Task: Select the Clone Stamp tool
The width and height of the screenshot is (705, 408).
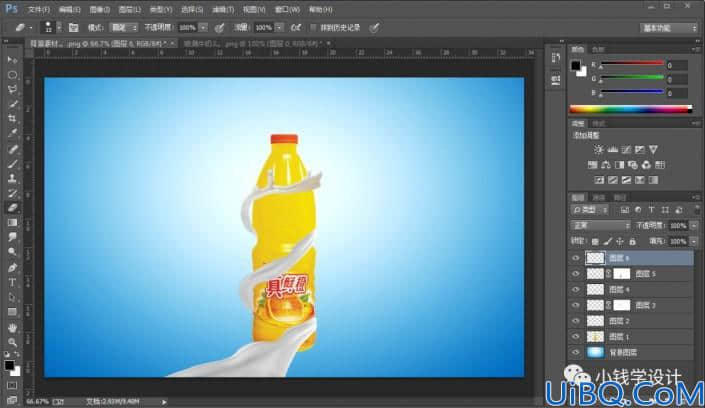Action: [12, 179]
